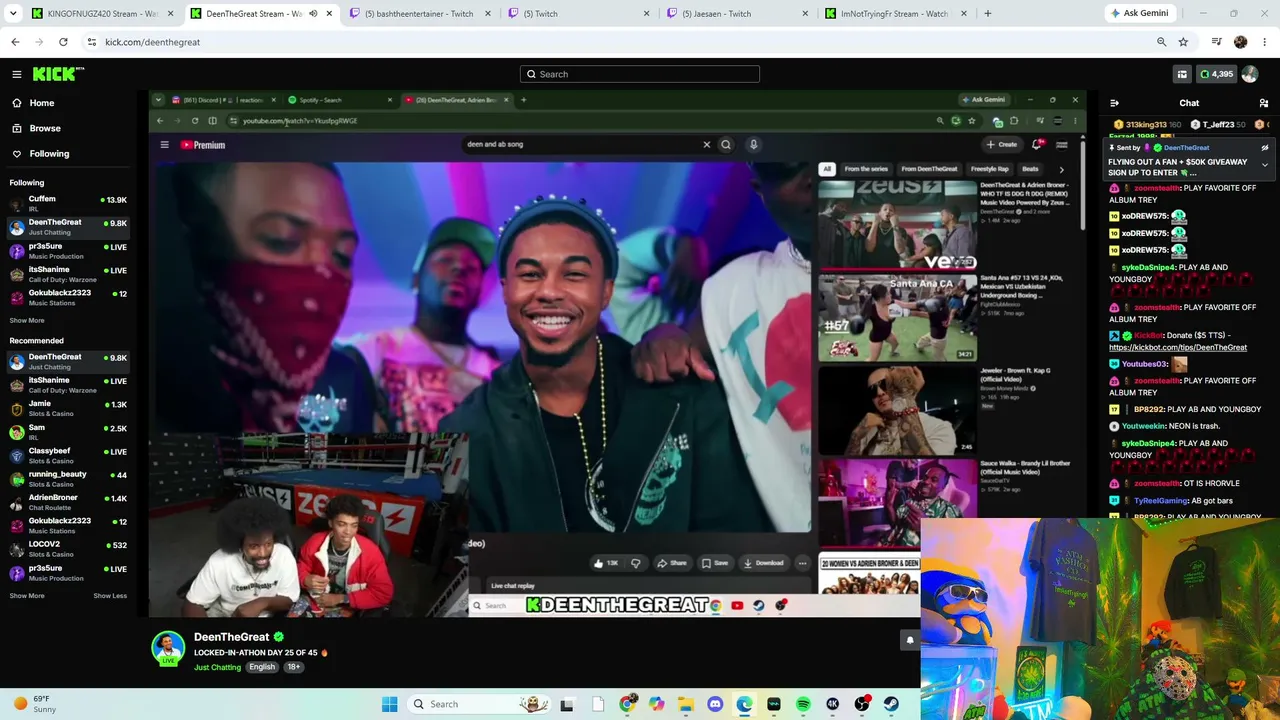Viewport: 1280px width, 720px height.
Task: Select Cuffem in the Following list
Action: [68, 203]
